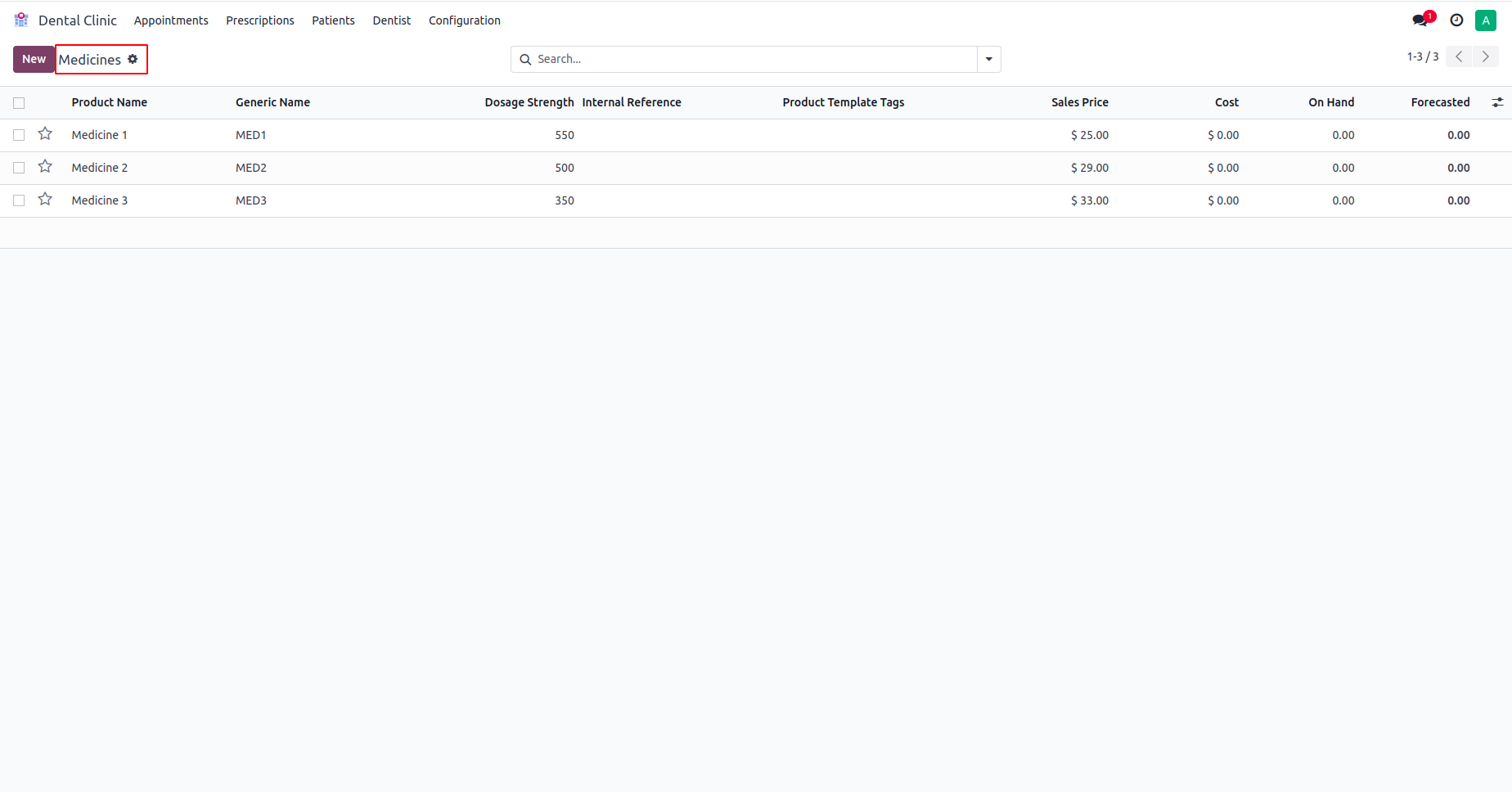The image size is (1512, 792).
Task: Open the Patients menu
Action: (x=333, y=20)
